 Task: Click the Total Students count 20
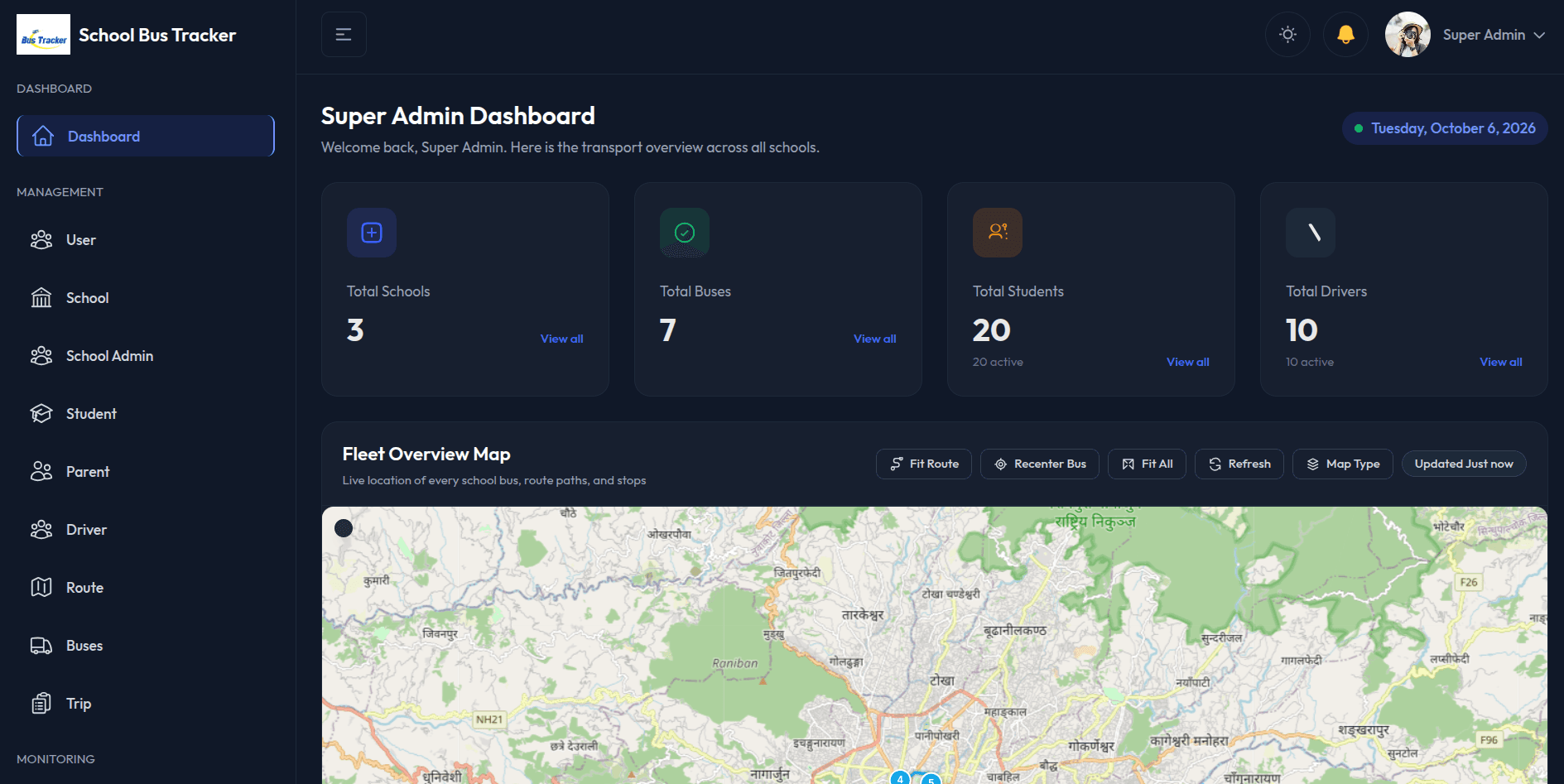tap(991, 330)
